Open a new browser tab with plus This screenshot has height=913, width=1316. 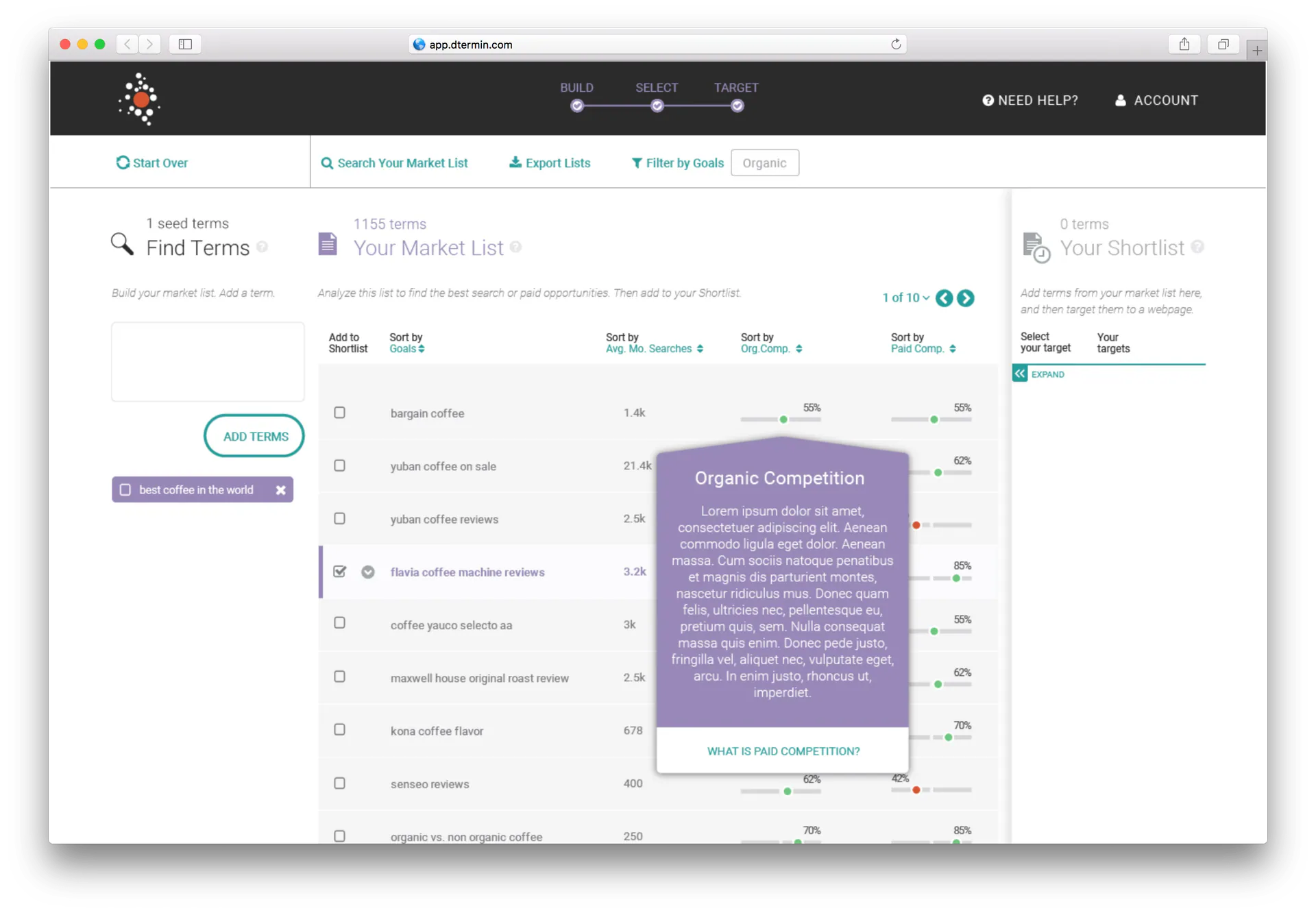(x=1256, y=50)
